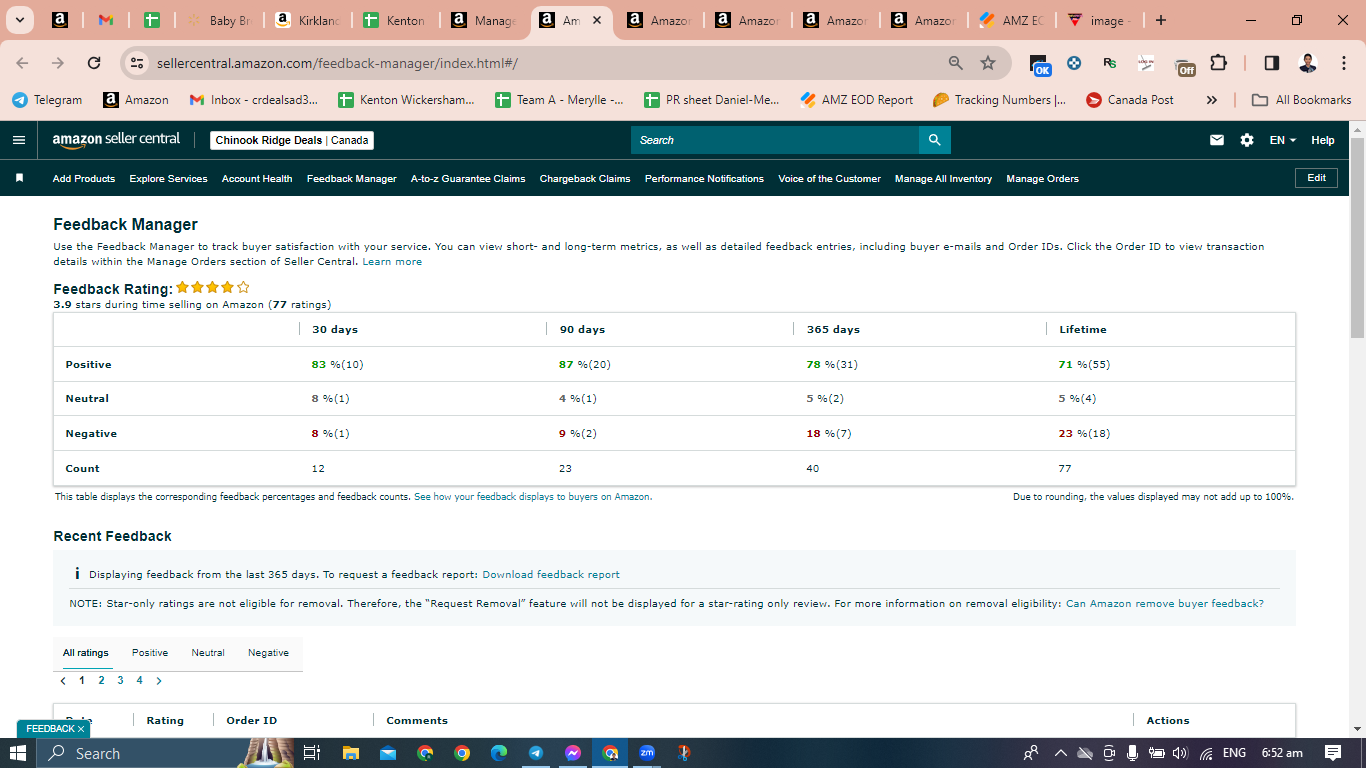Click the browser address bar URL
The image size is (1366, 768).
point(337,63)
